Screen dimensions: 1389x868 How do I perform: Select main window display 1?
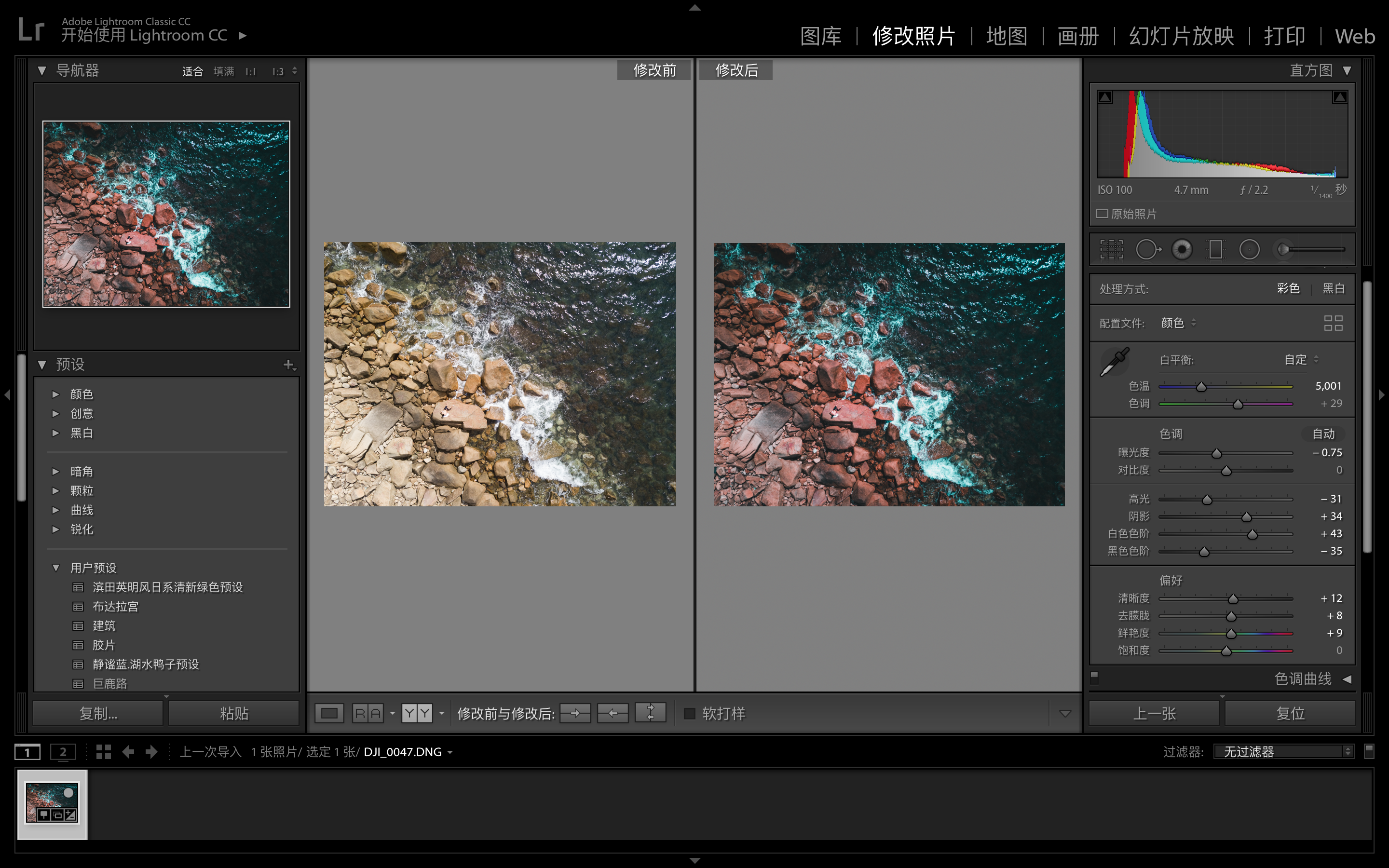pyautogui.click(x=27, y=751)
